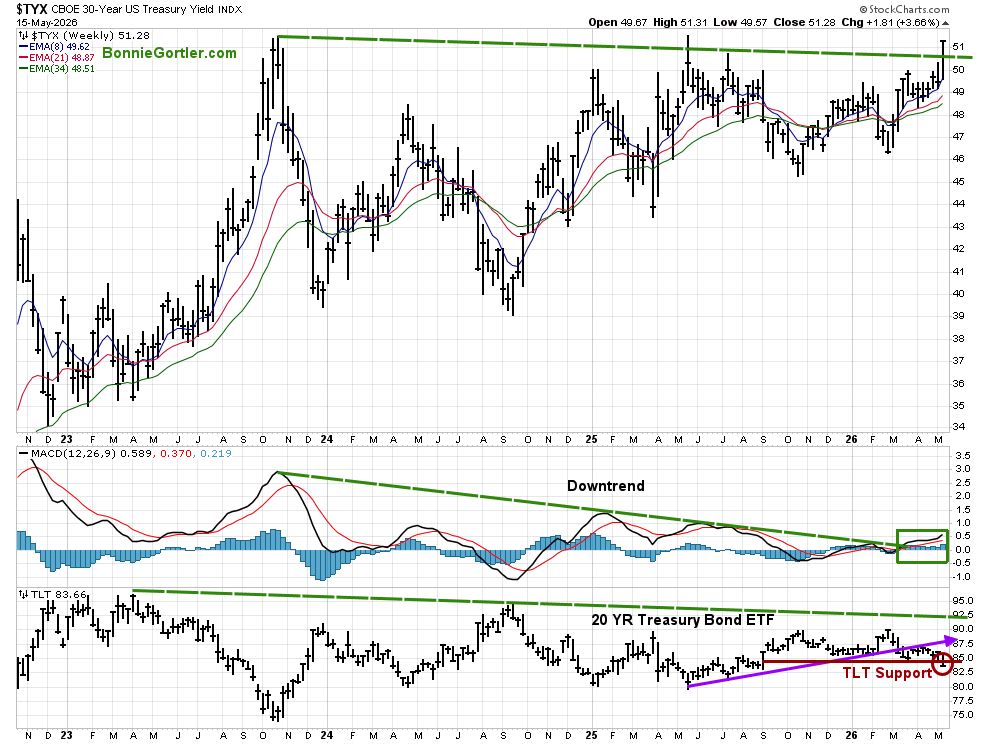Click the green EMA(34) legend marker
Viewport: 990px width, 744px height.
(x=24, y=68)
